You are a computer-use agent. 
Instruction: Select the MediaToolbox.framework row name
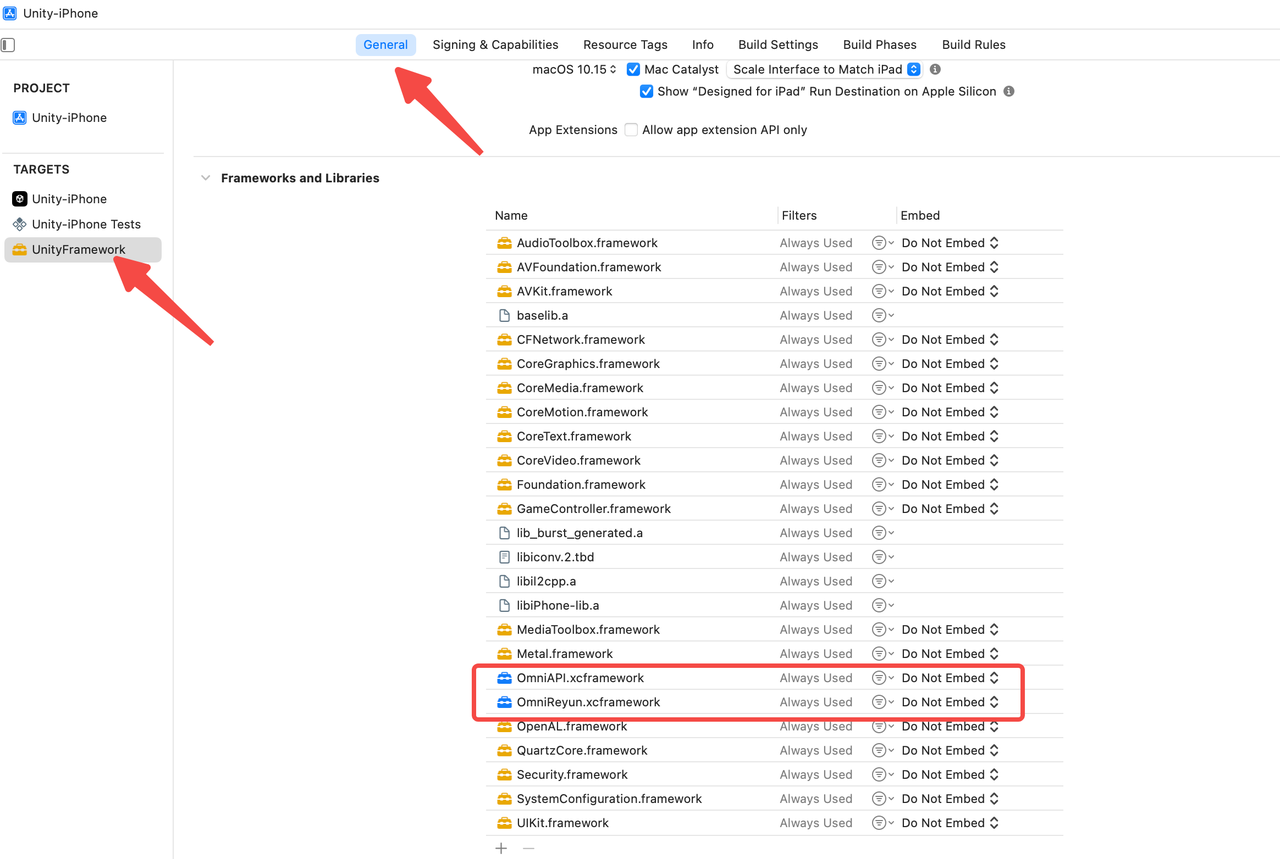pyautogui.click(x=588, y=630)
